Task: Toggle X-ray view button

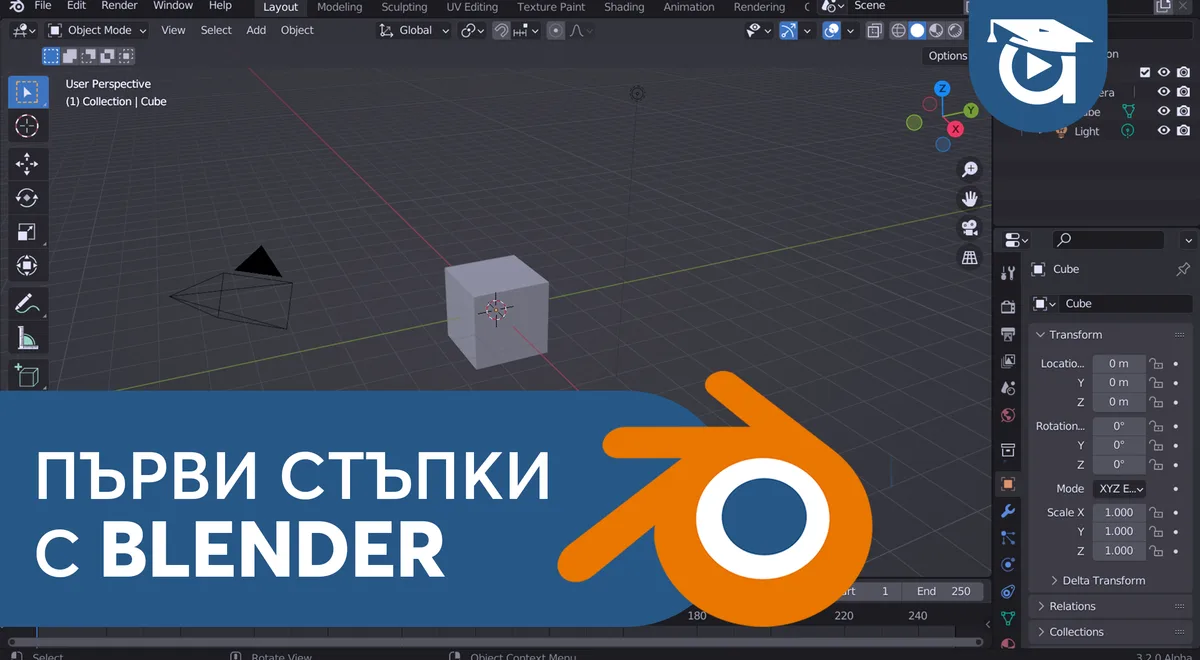Action: (x=875, y=31)
